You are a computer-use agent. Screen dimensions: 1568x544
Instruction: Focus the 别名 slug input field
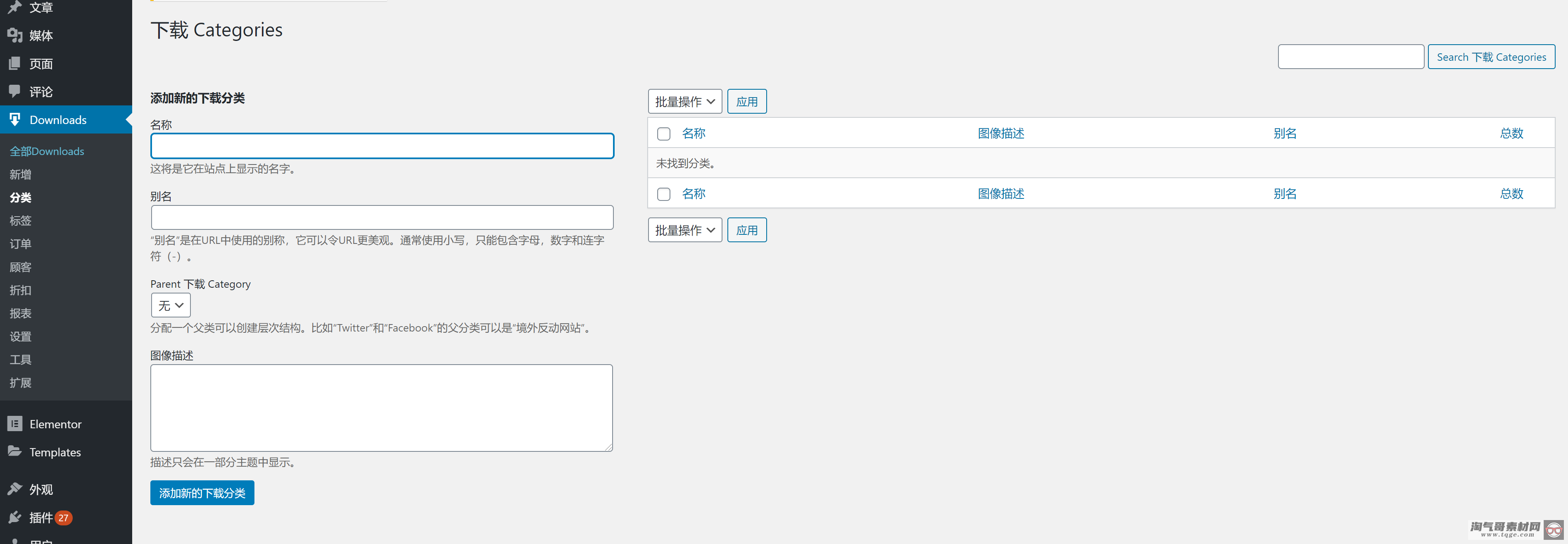pos(382,217)
